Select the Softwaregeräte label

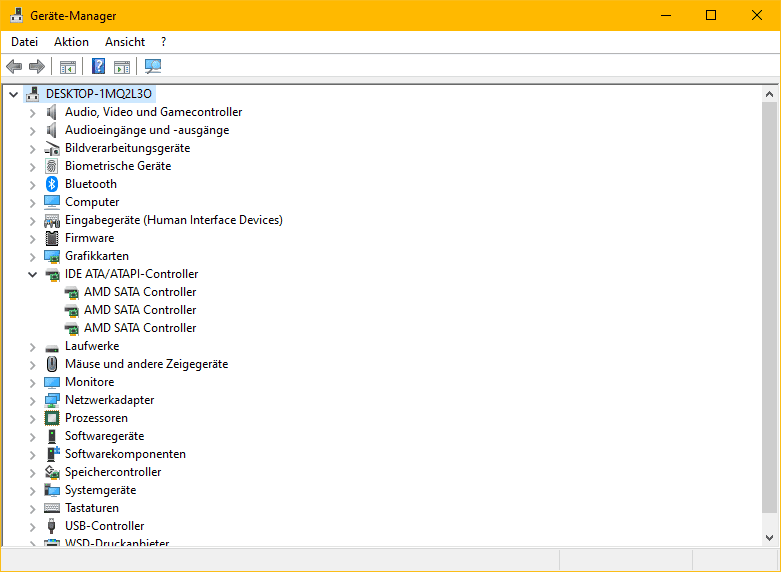[105, 436]
